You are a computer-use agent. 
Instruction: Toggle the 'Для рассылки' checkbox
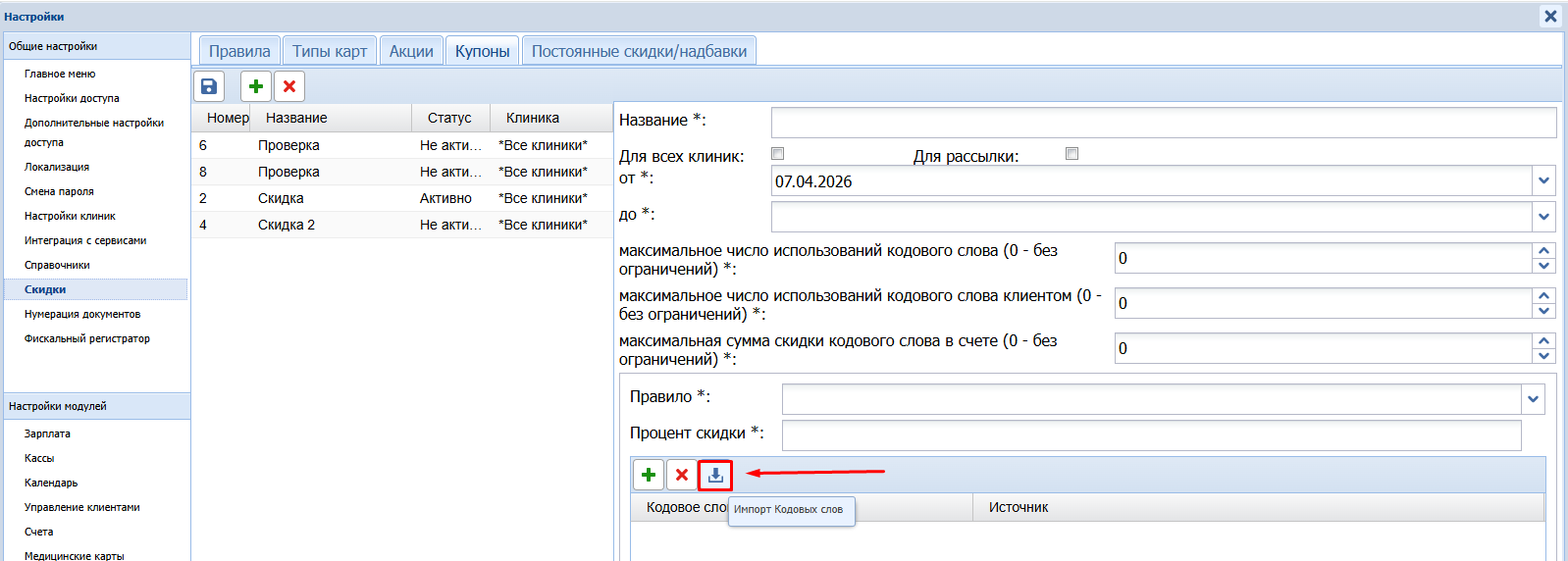point(1071,154)
